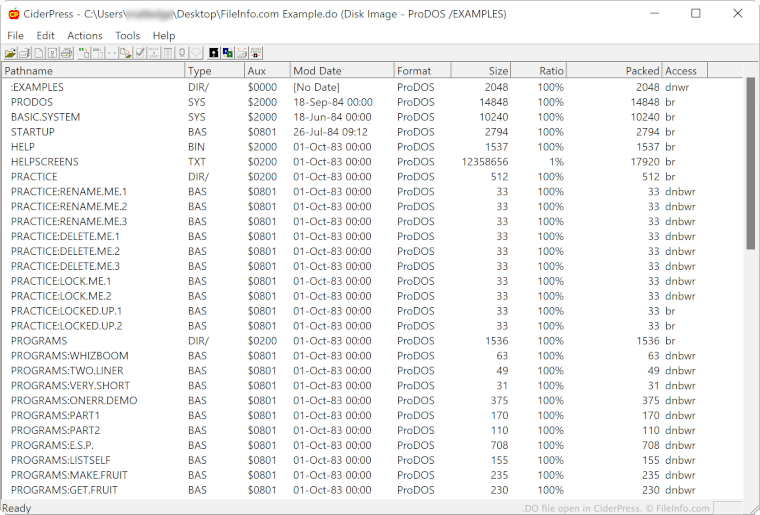
Task: Click the vertical scrollbar thumb
Action: [x=751, y=164]
